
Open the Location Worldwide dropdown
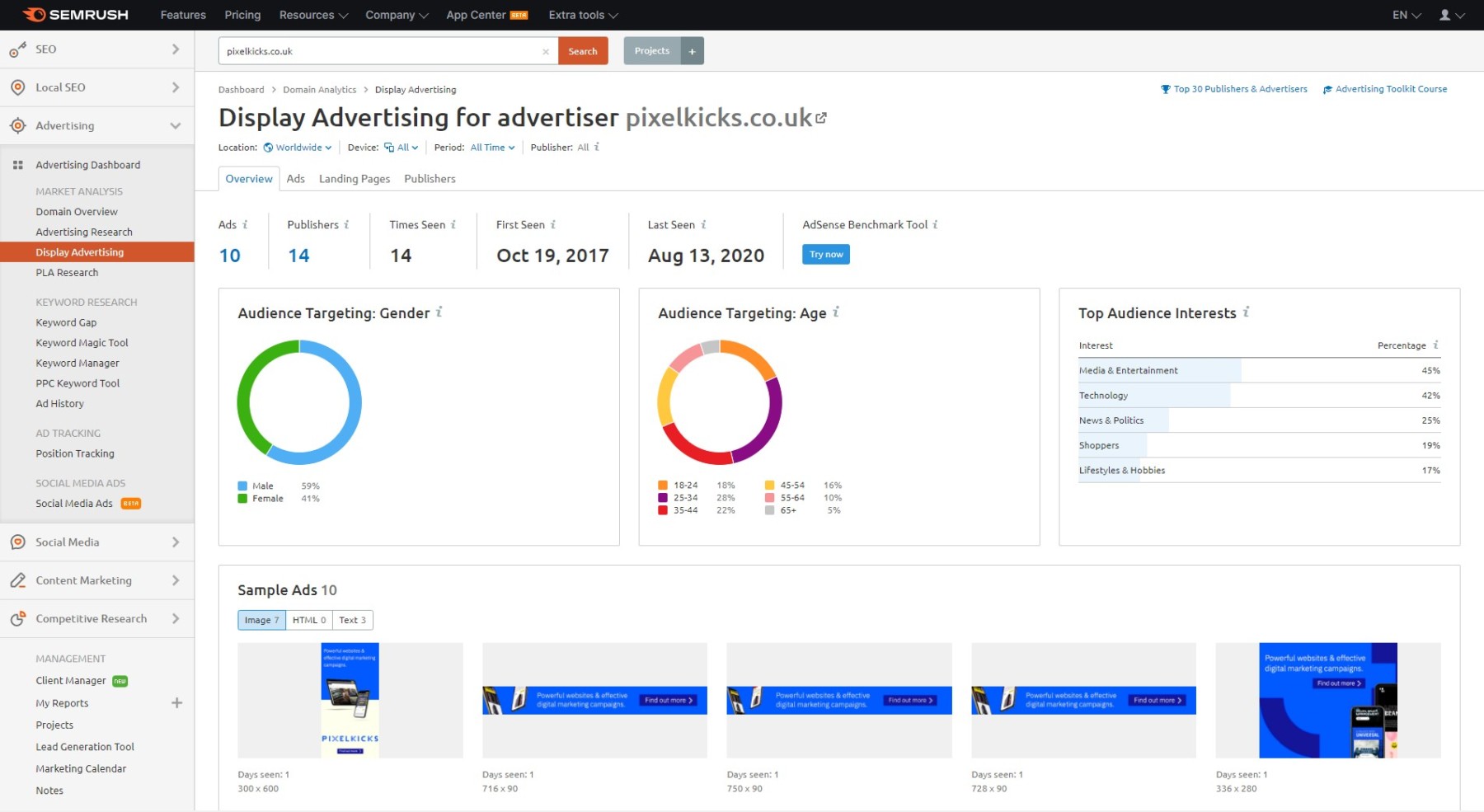(x=298, y=148)
